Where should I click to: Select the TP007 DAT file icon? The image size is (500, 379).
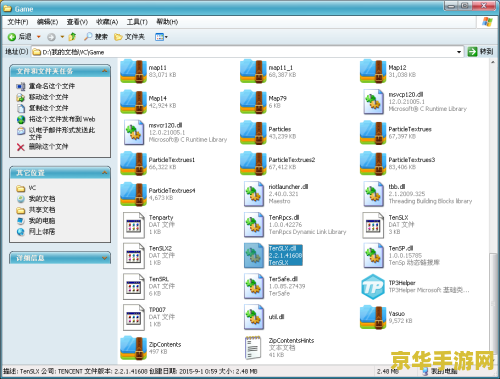coord(134,317)
